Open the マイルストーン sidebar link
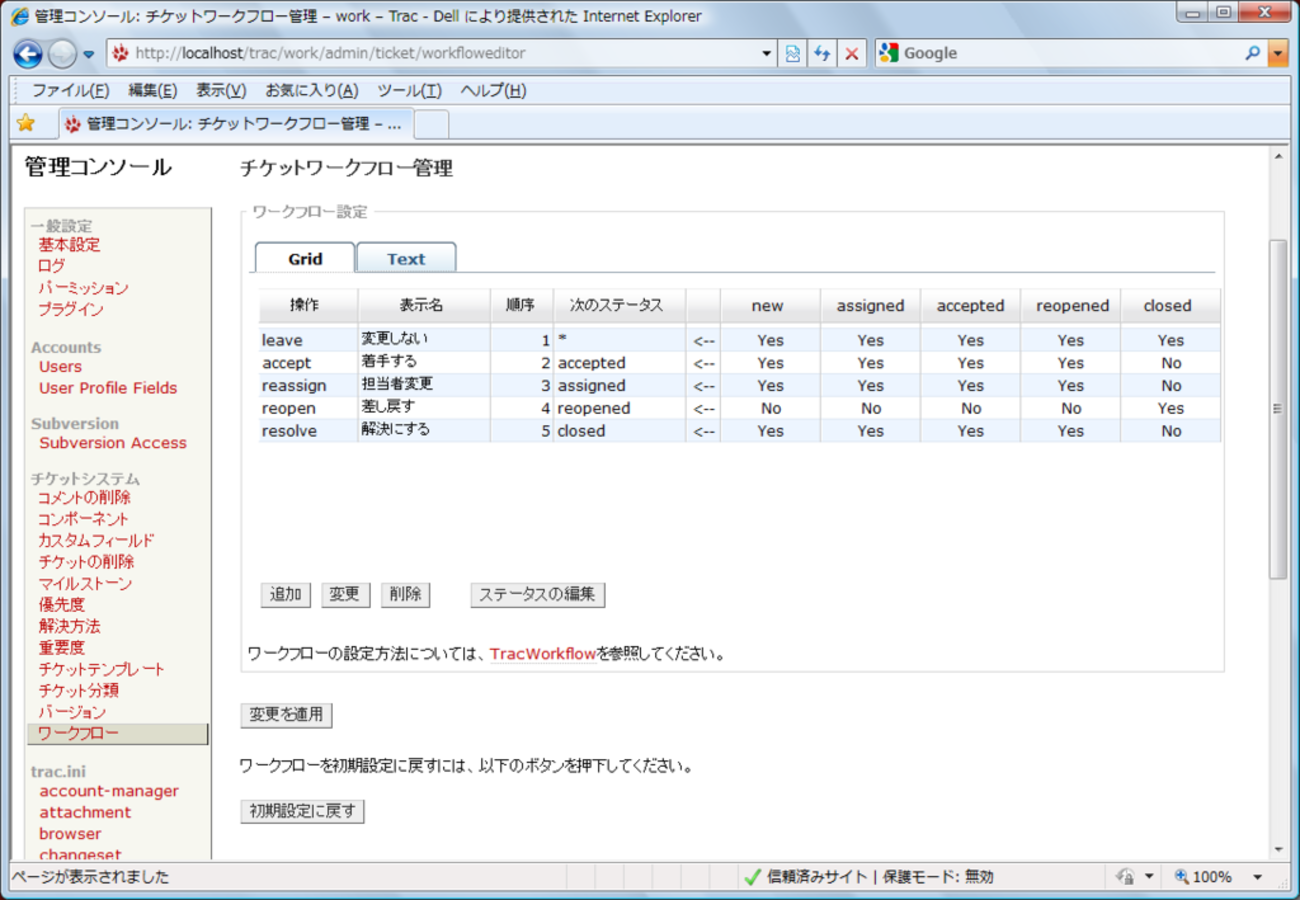 click(85, 583)
